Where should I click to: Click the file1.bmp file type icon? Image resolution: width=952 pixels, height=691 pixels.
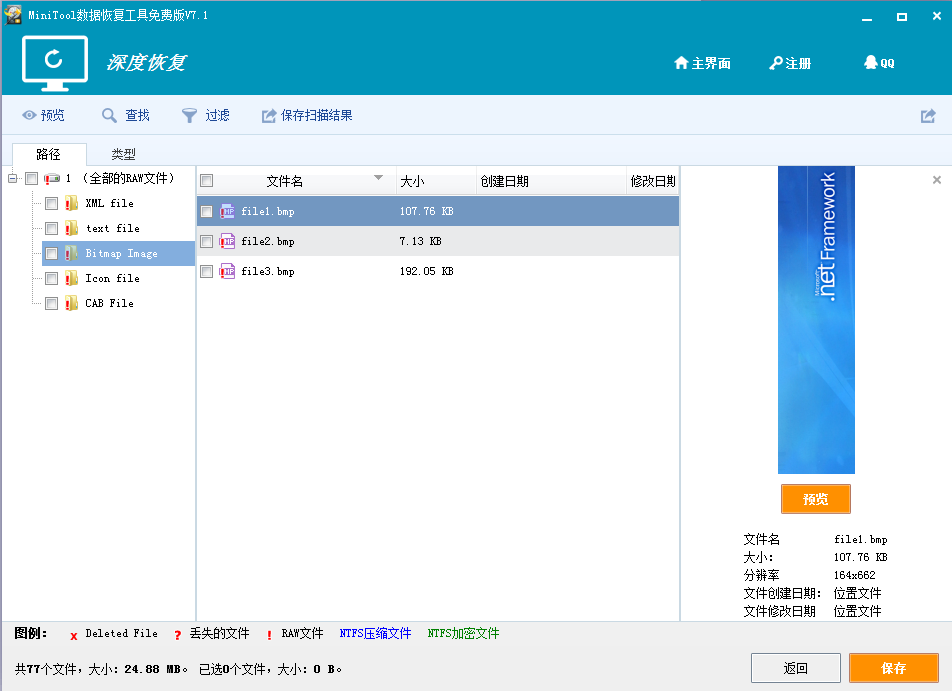227,211
